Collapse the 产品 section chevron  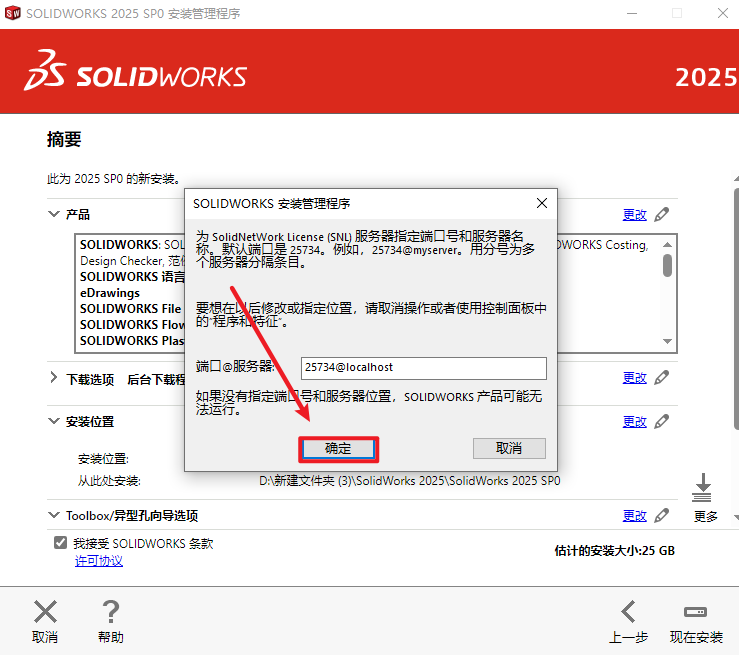[54, 214]
